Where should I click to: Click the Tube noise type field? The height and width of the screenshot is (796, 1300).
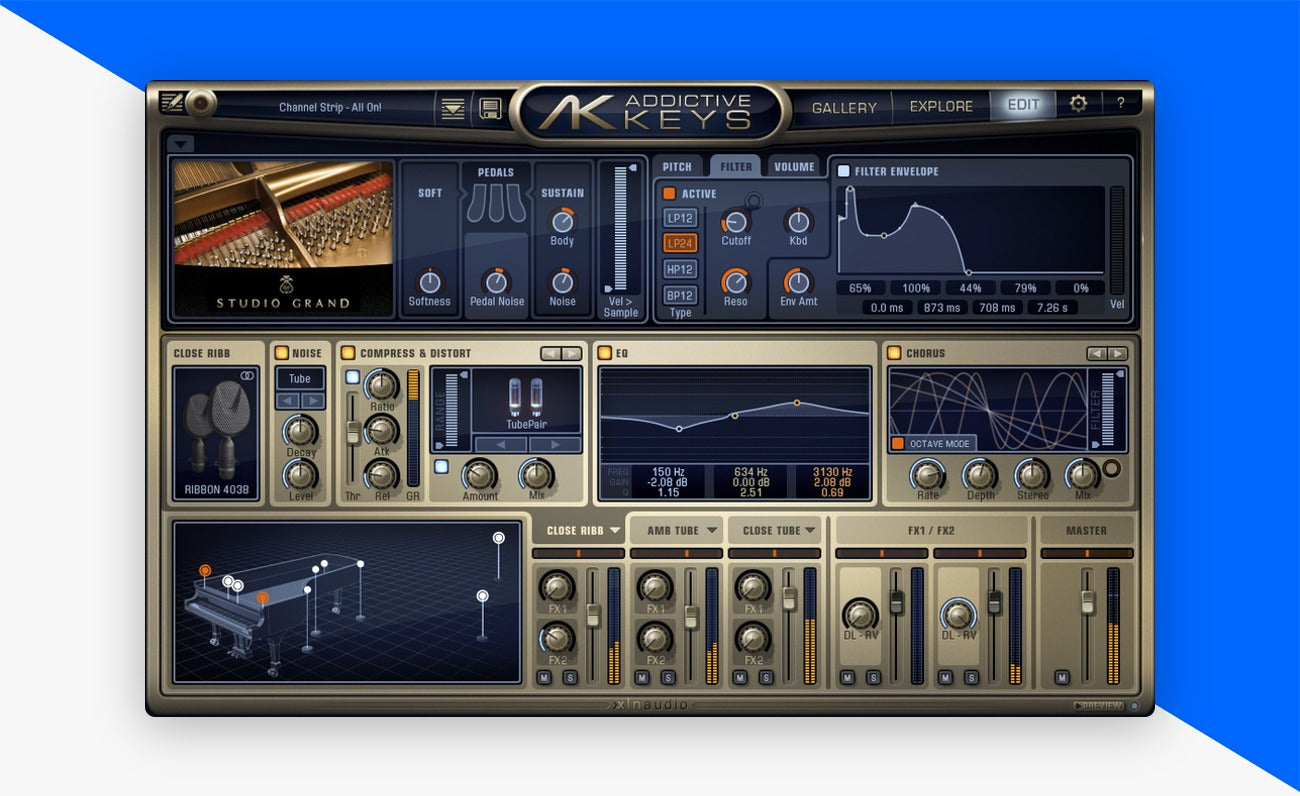point(300,379)
